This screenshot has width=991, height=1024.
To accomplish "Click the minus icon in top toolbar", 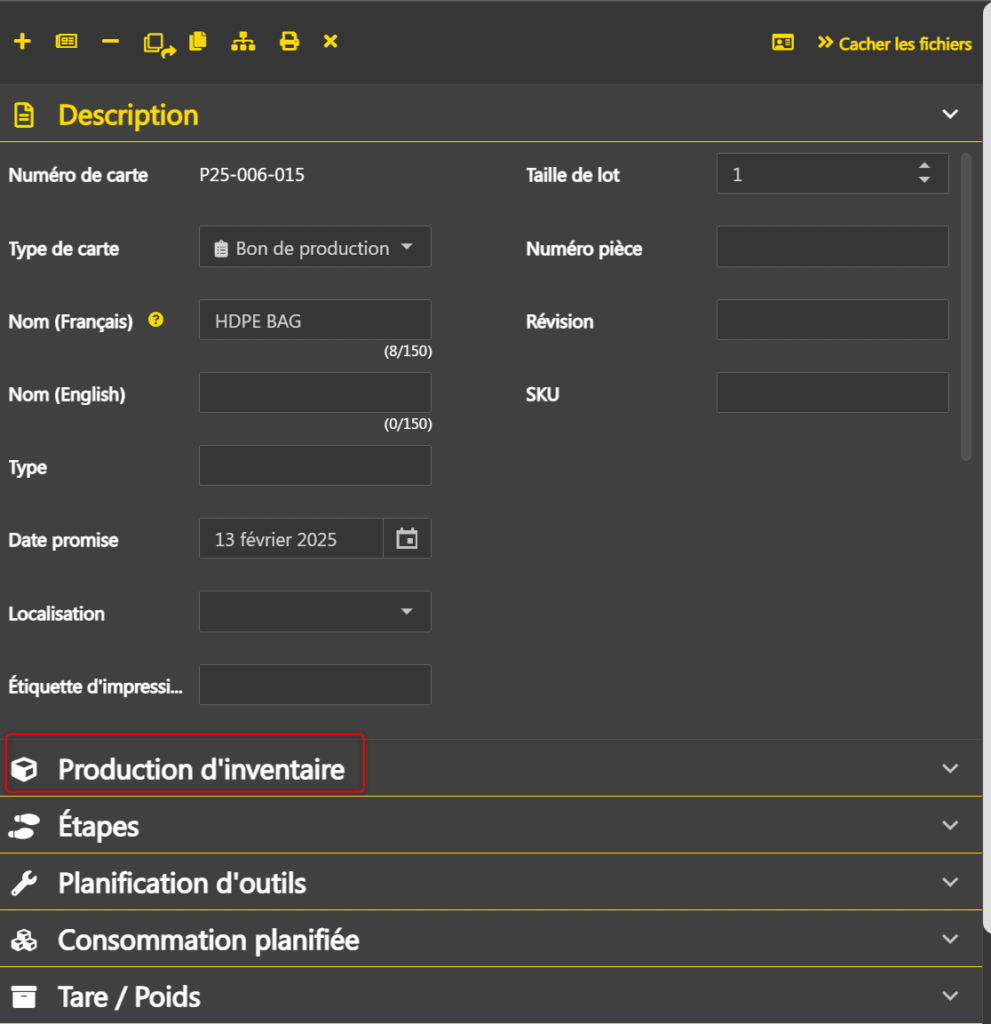I will point(111,42).
